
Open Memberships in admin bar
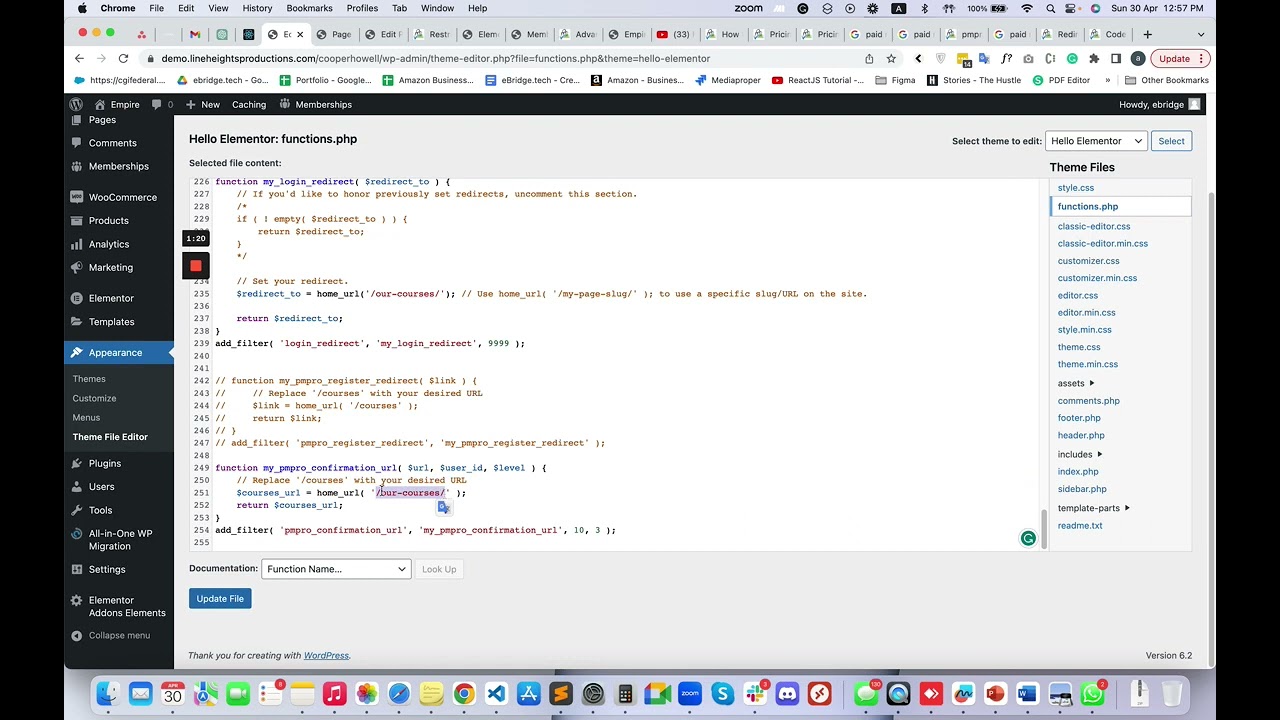click(316, 104)
